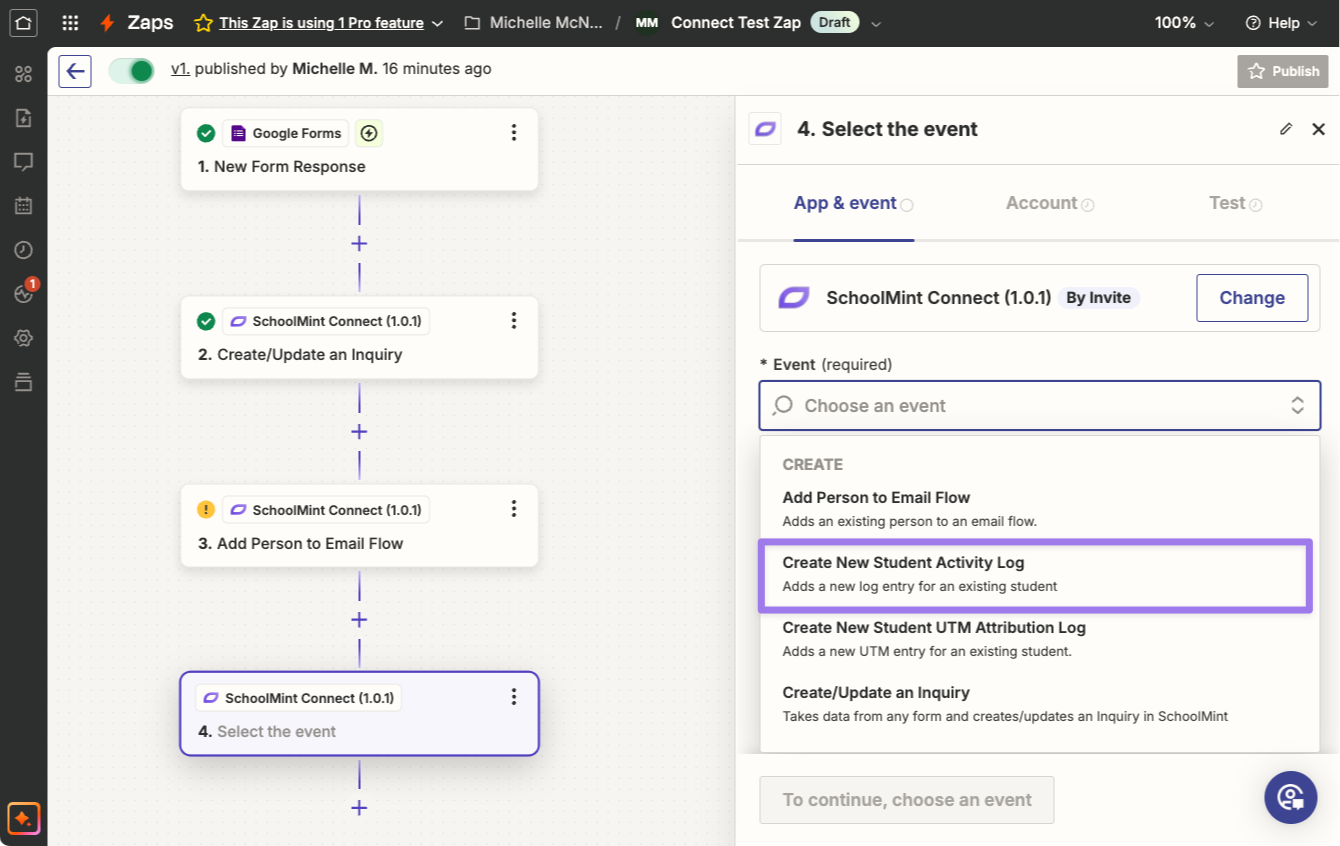Open the document-with-plus icon in left sidebar
Screen dimensions: 1340x846
click(x=23, y=118)
